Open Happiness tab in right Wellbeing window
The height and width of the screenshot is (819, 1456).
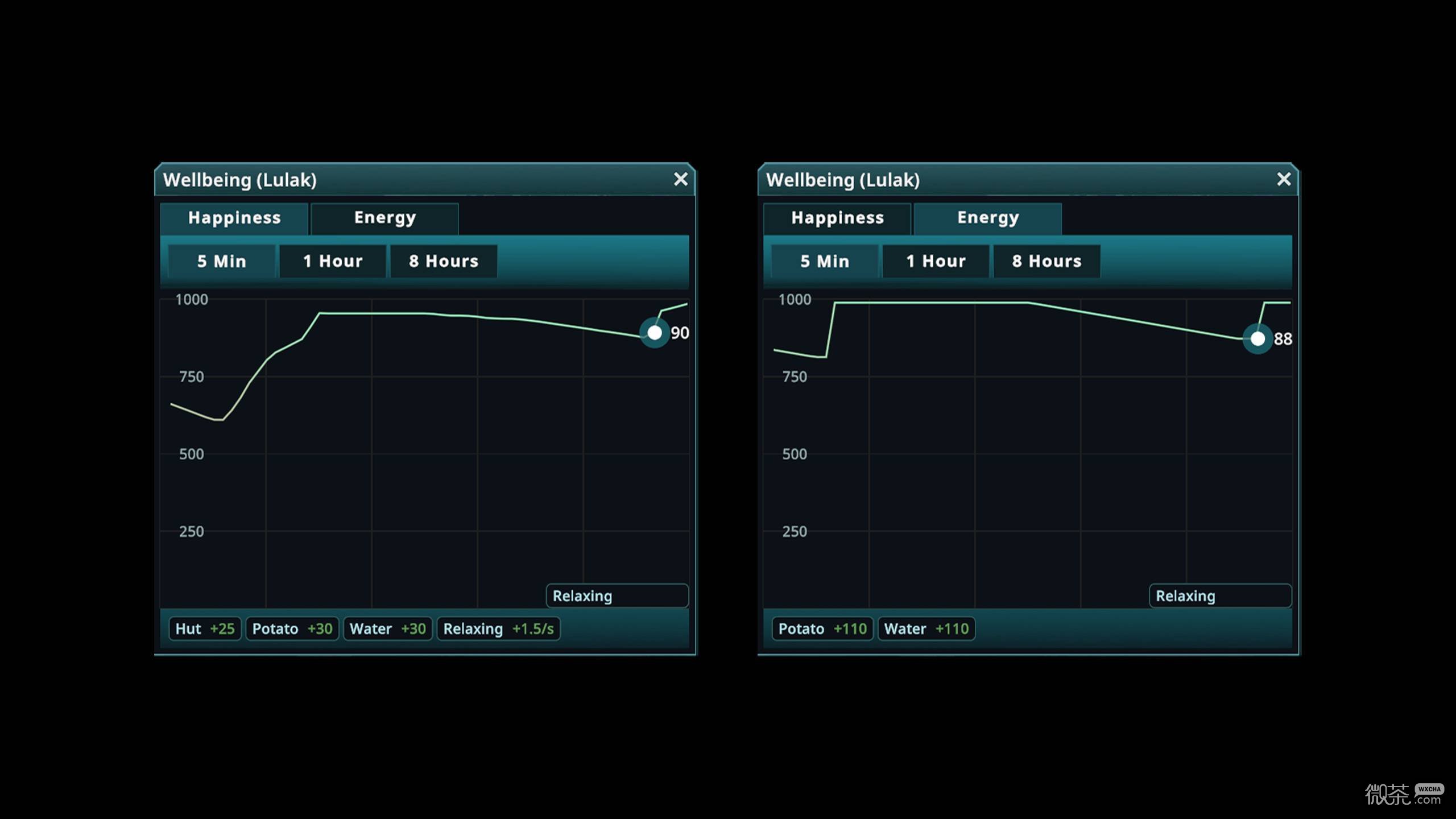(837, 218)
